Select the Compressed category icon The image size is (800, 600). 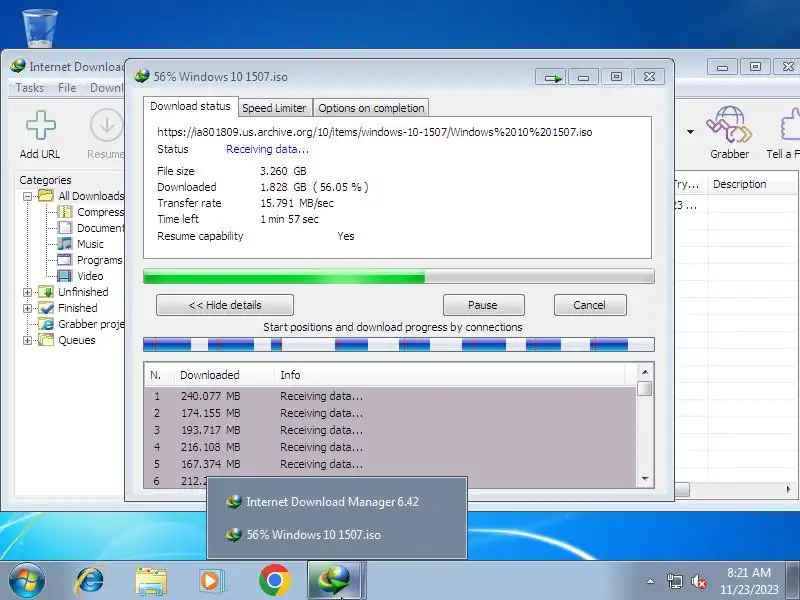(65, 212)
